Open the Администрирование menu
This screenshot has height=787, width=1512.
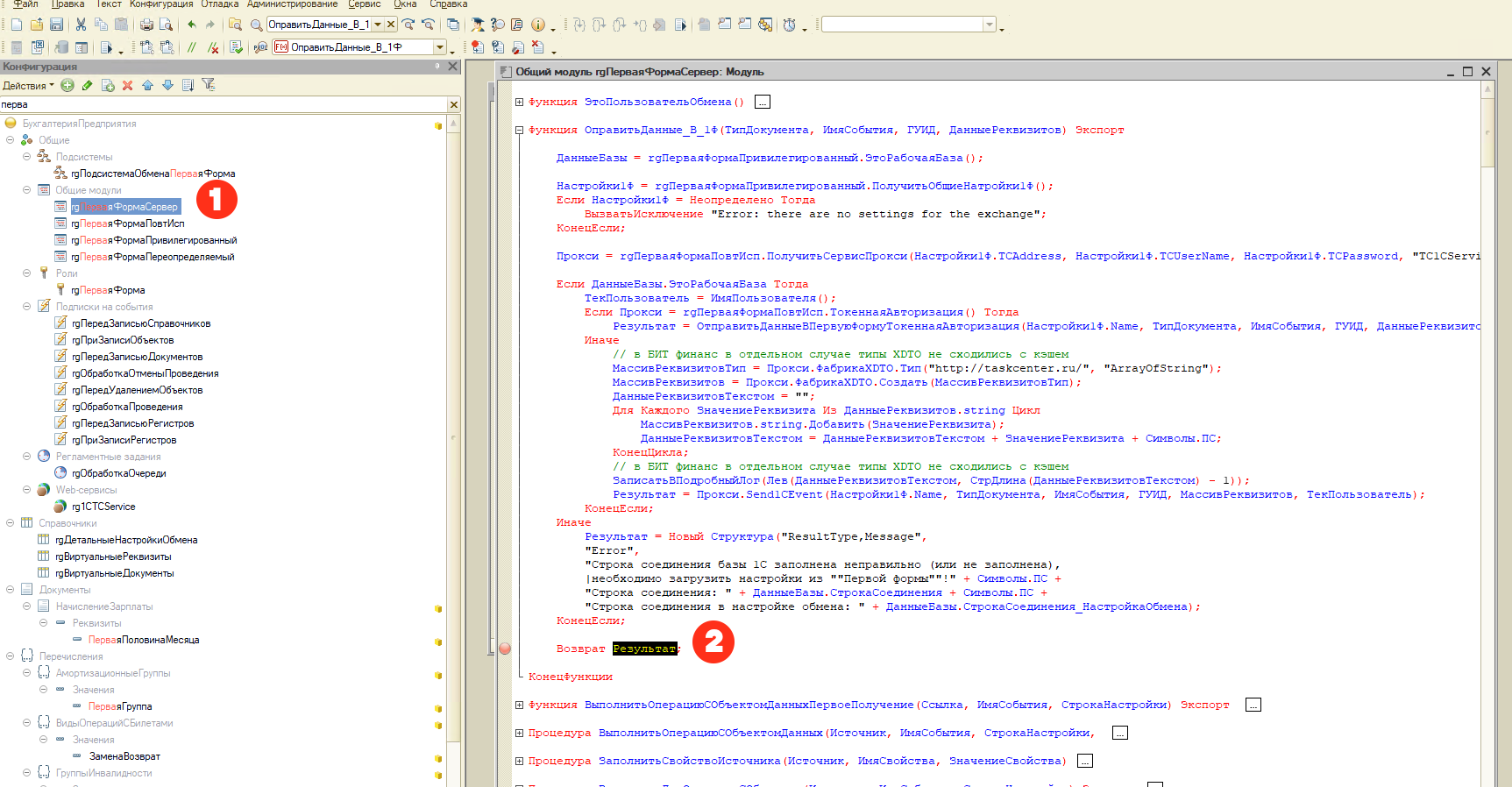click(292, 4)
